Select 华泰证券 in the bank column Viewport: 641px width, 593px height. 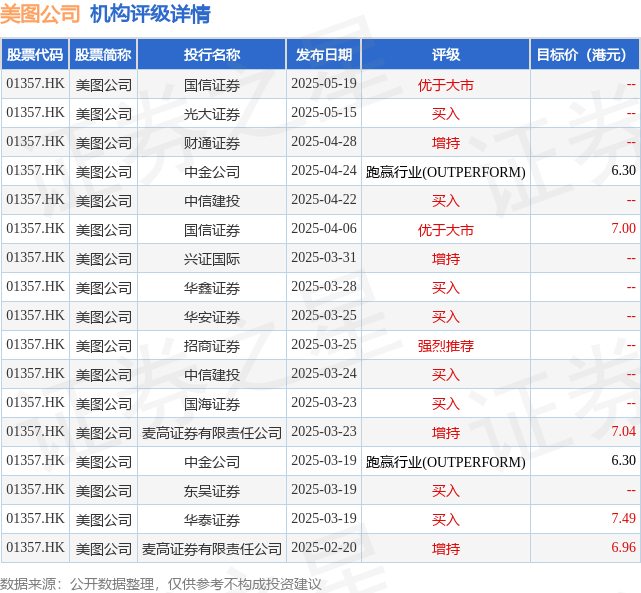(212, 520)
